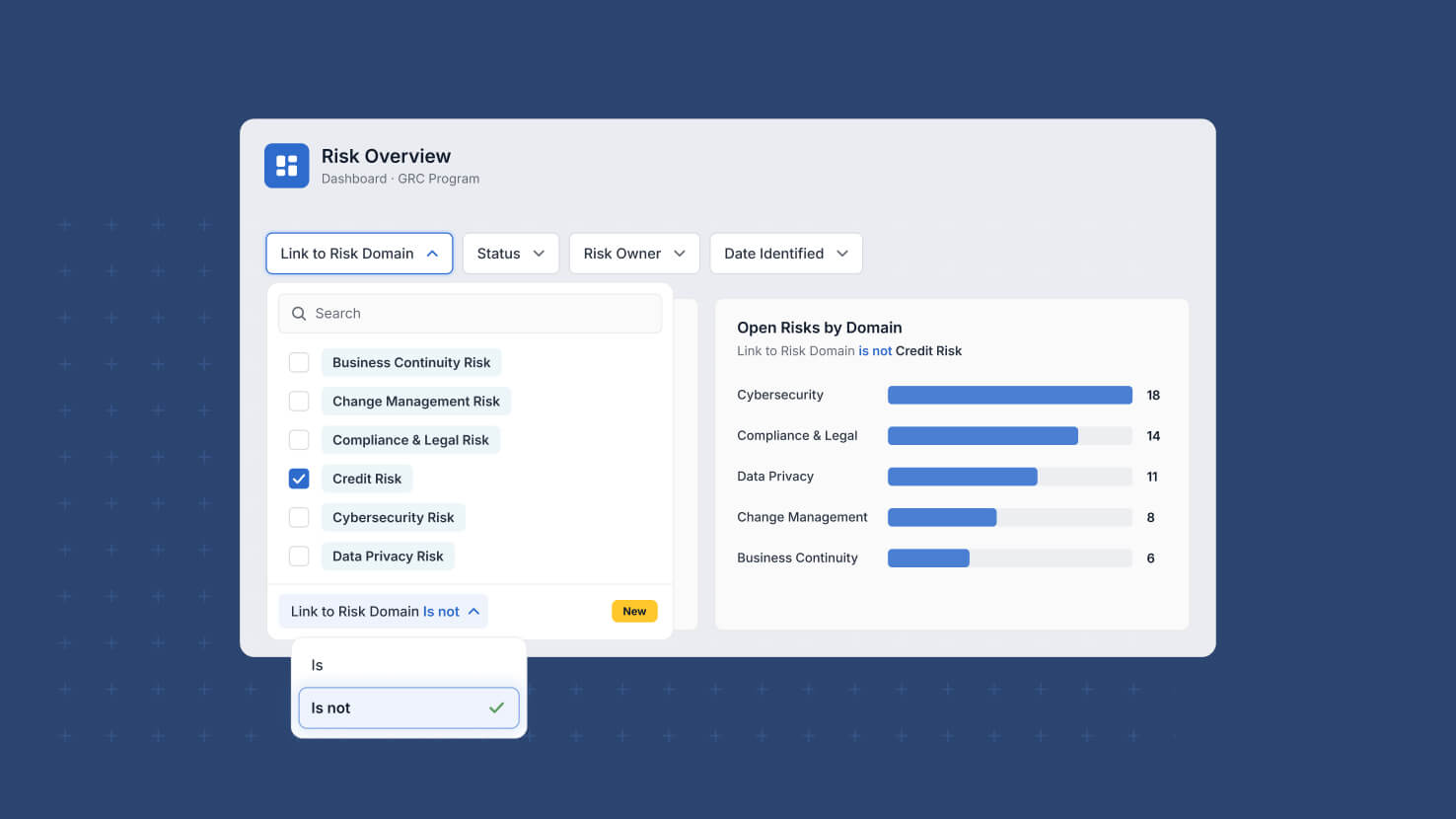Check the Change Management Risk checkbox
The image size is (1456, 819).
tap(299, 401)
